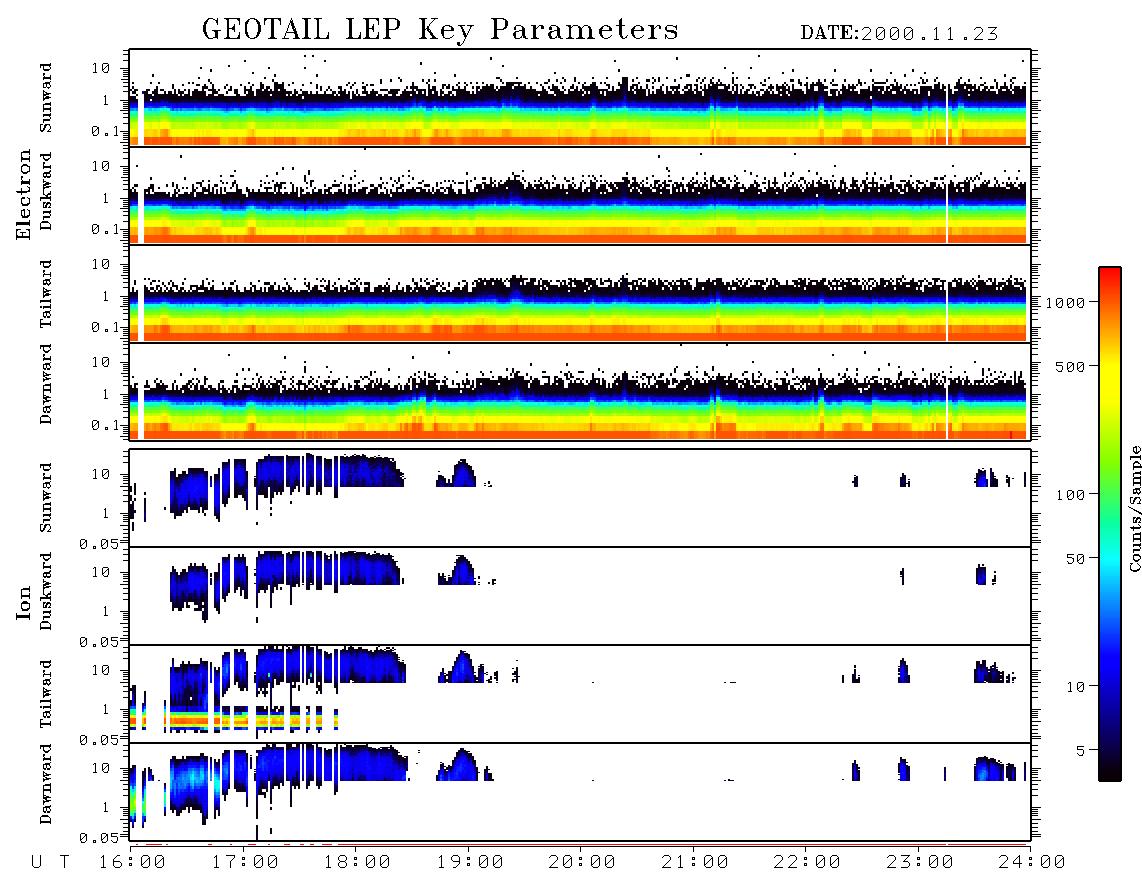The height and width of the screenshot is (880, 1142).
Task: Click the 19:00 time tick label
Action: click(x=470, y=862)
